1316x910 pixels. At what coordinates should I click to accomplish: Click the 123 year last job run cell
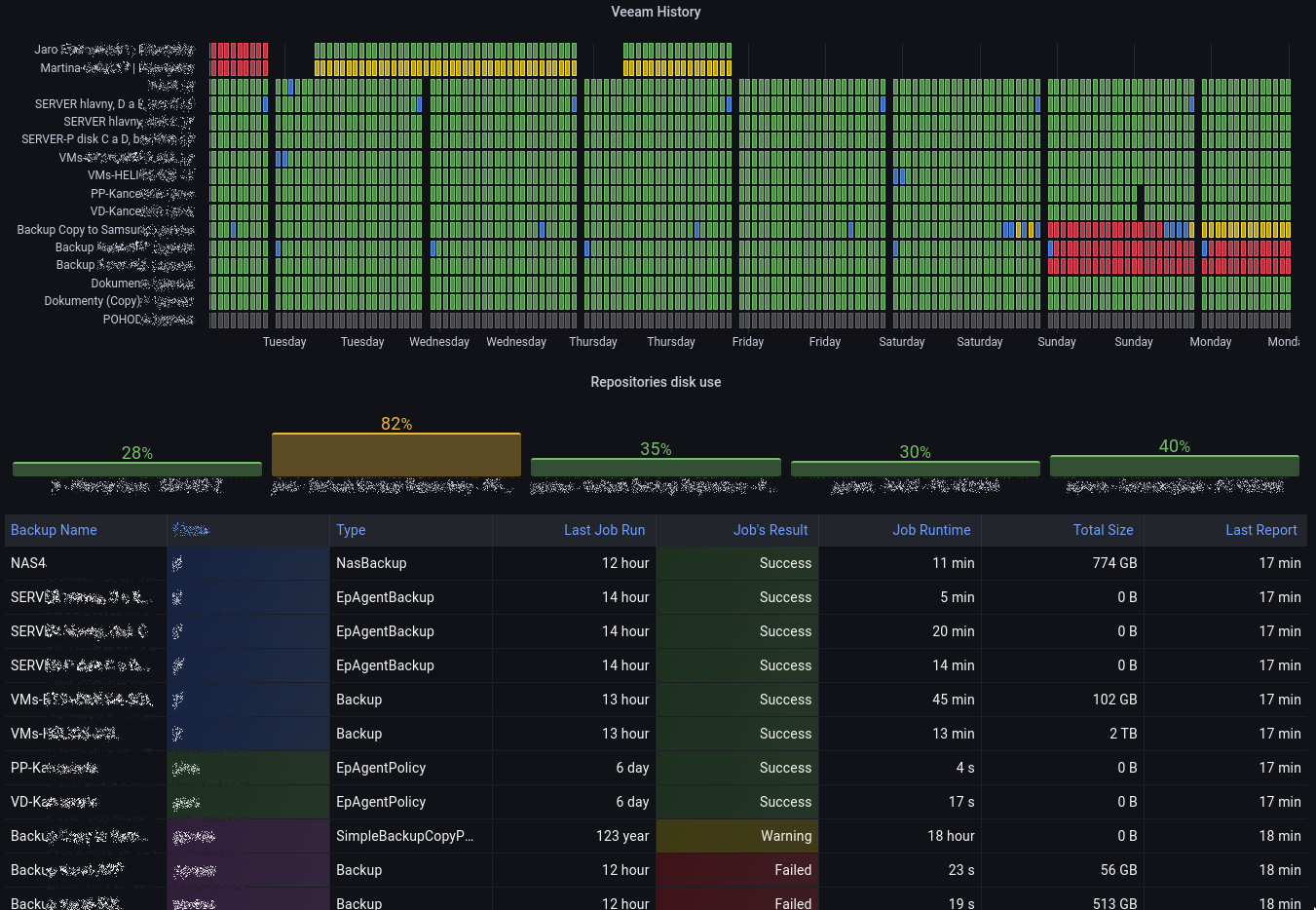(x=574, y=836)
